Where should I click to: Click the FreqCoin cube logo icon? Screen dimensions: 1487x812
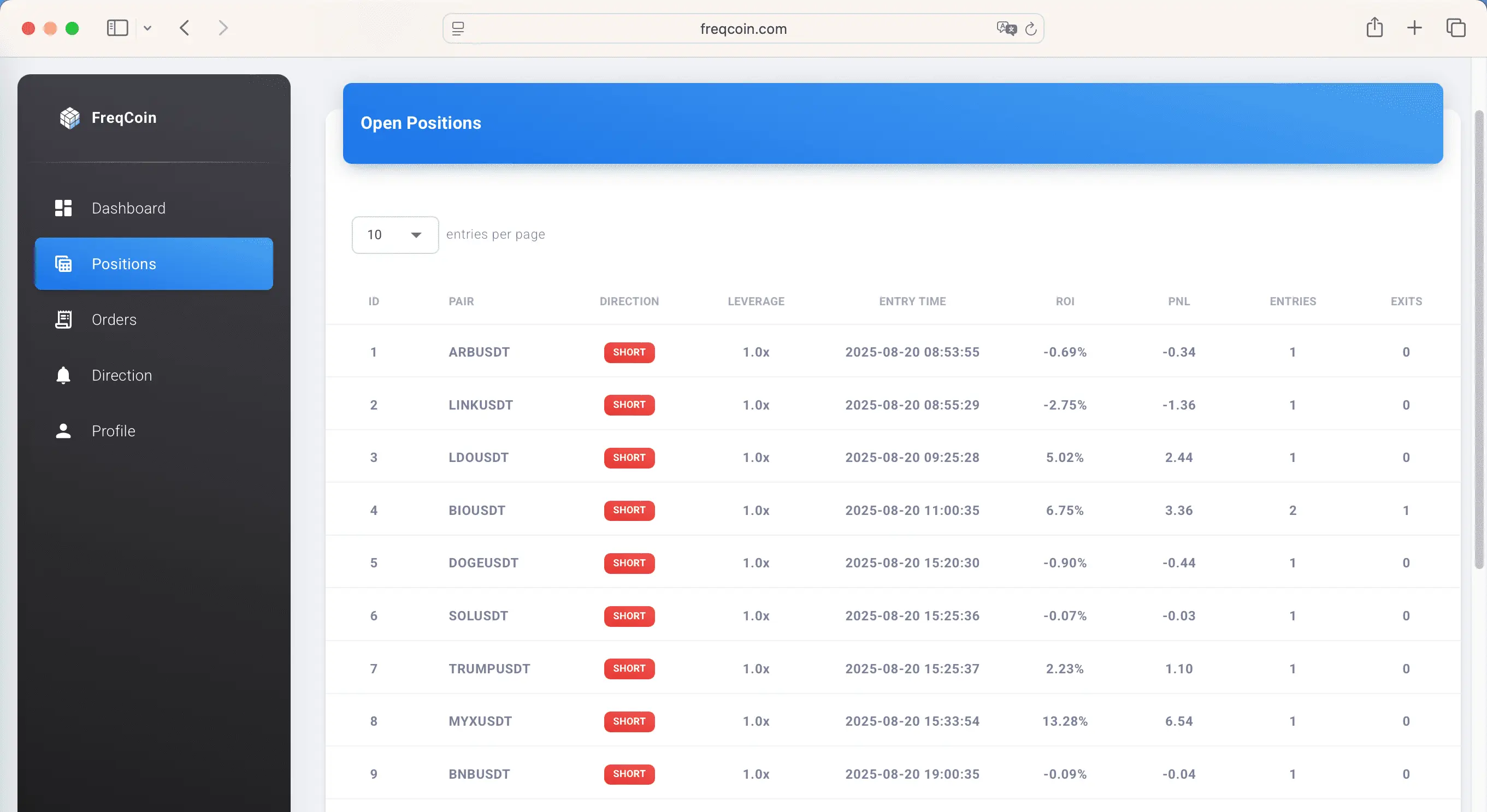pos(70,118)
